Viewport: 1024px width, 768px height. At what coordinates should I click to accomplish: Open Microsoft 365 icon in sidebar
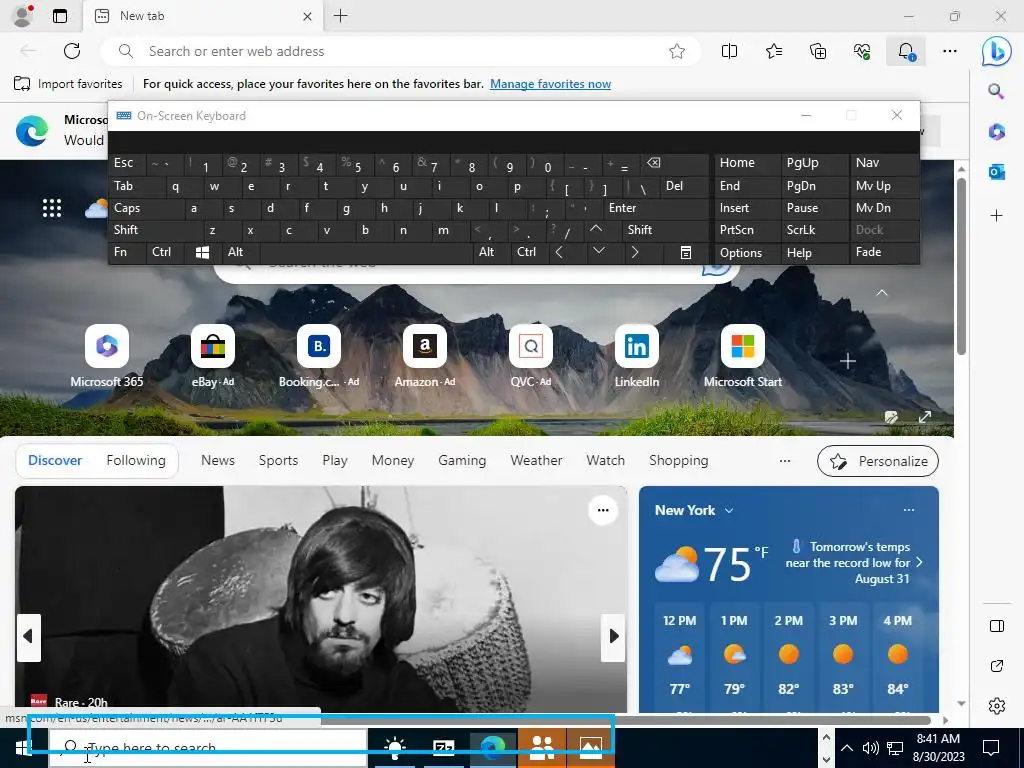click(x=996, y=131)
